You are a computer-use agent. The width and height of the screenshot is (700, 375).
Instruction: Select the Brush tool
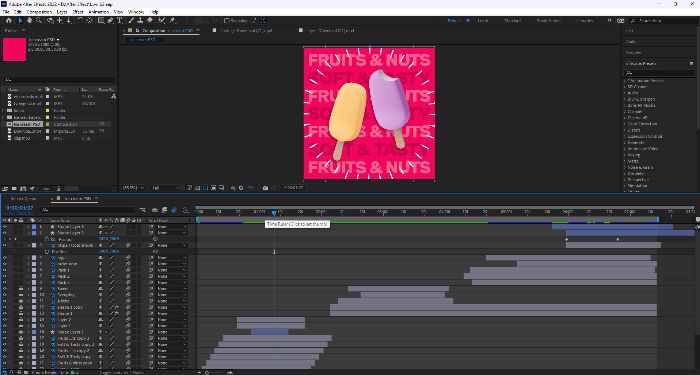tap(131, 21)
